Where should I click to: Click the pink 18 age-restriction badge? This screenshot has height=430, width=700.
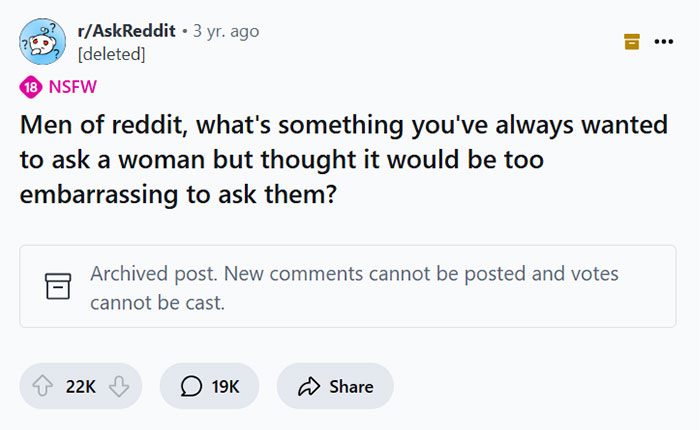(30, 88)
